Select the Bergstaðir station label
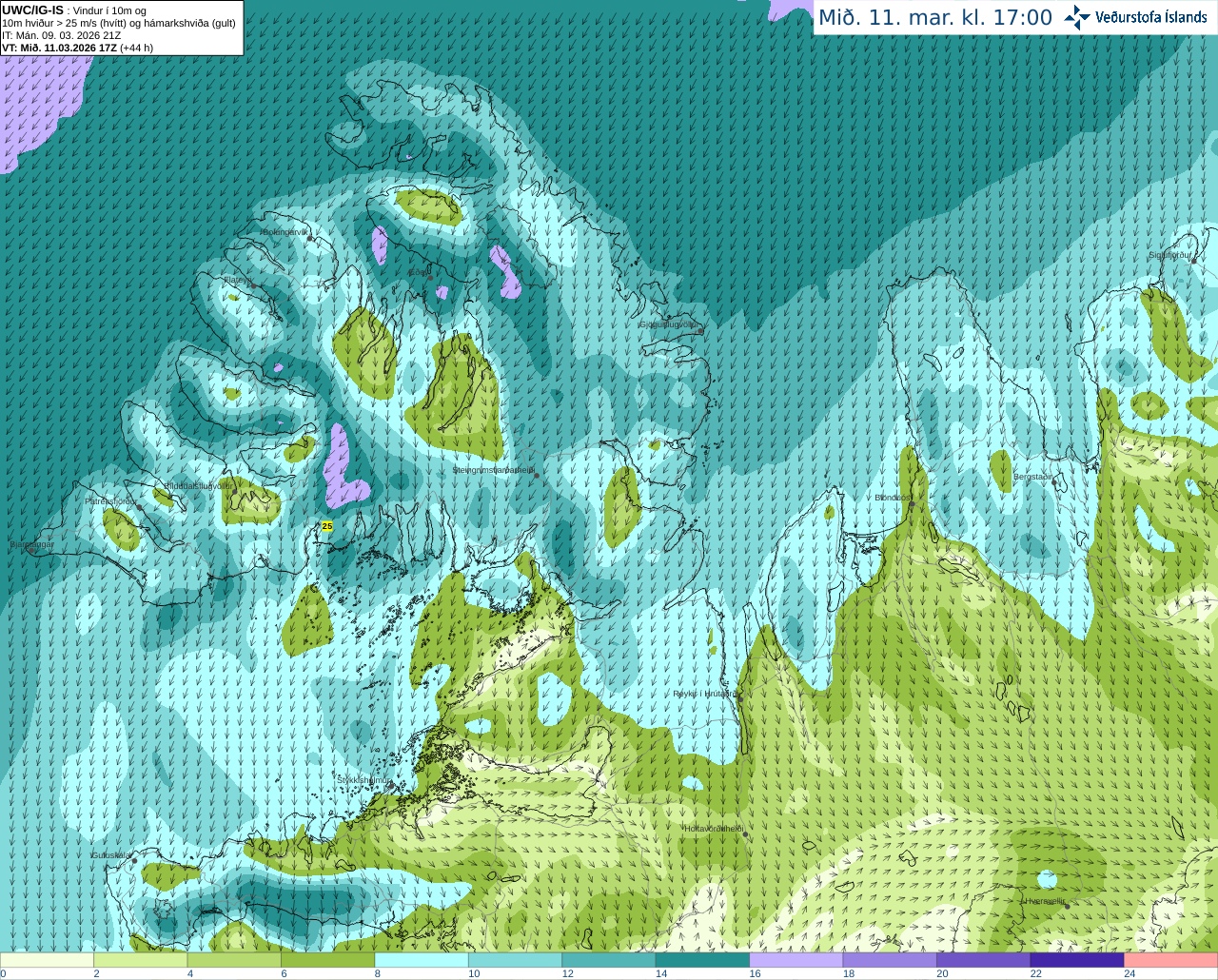Viewport: 1218px width, 980px height. 1033,477
